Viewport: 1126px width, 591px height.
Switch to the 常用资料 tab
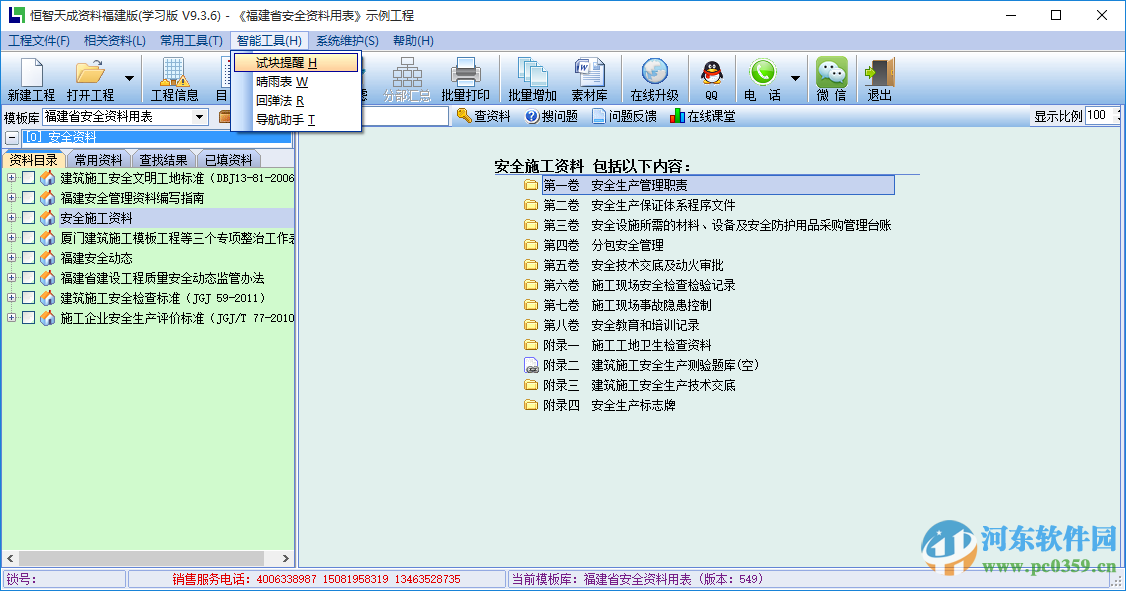point(97,158)
